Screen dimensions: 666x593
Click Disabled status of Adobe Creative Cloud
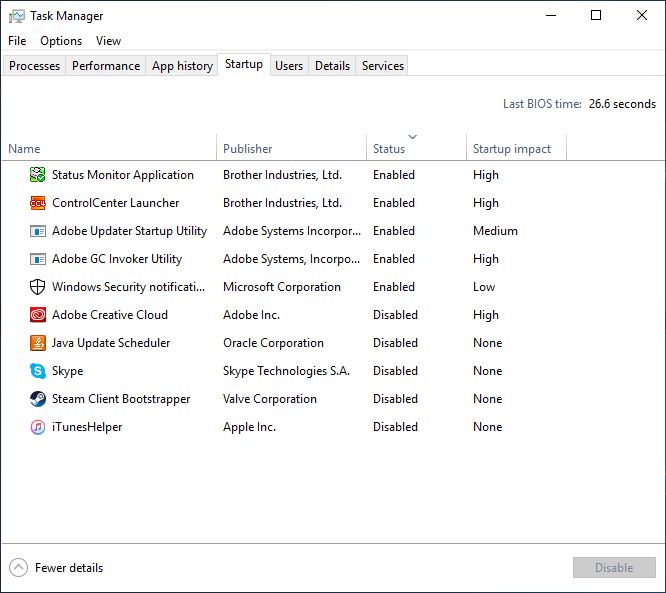(x=395, y=315)
